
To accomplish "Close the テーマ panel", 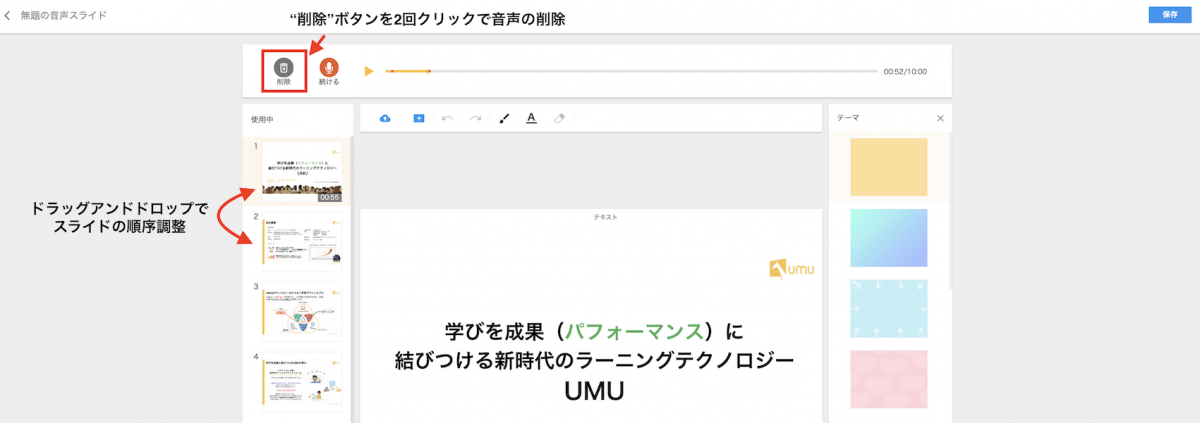I will point(940,118).
